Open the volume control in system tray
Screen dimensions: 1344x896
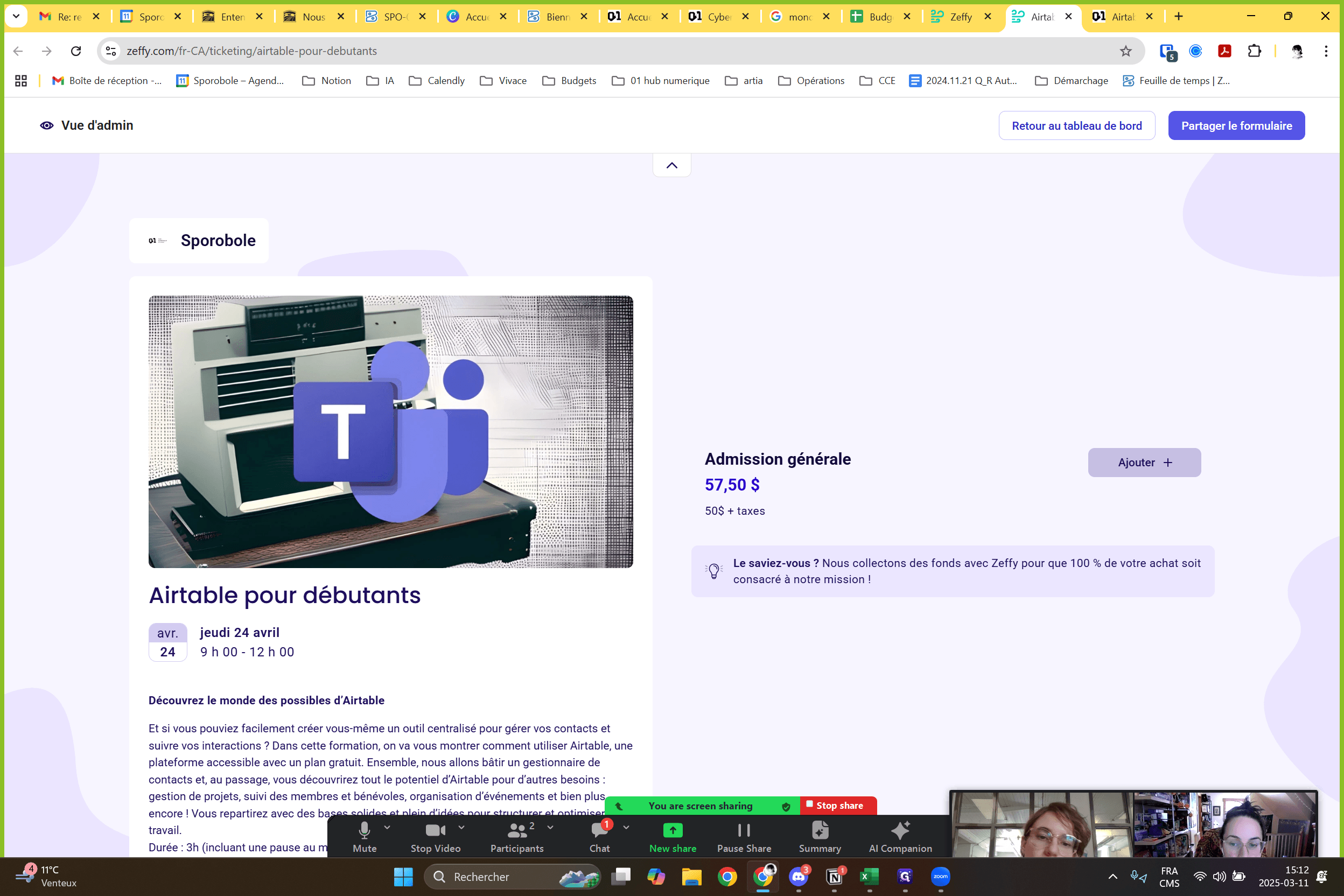(x=1219, y=876)
